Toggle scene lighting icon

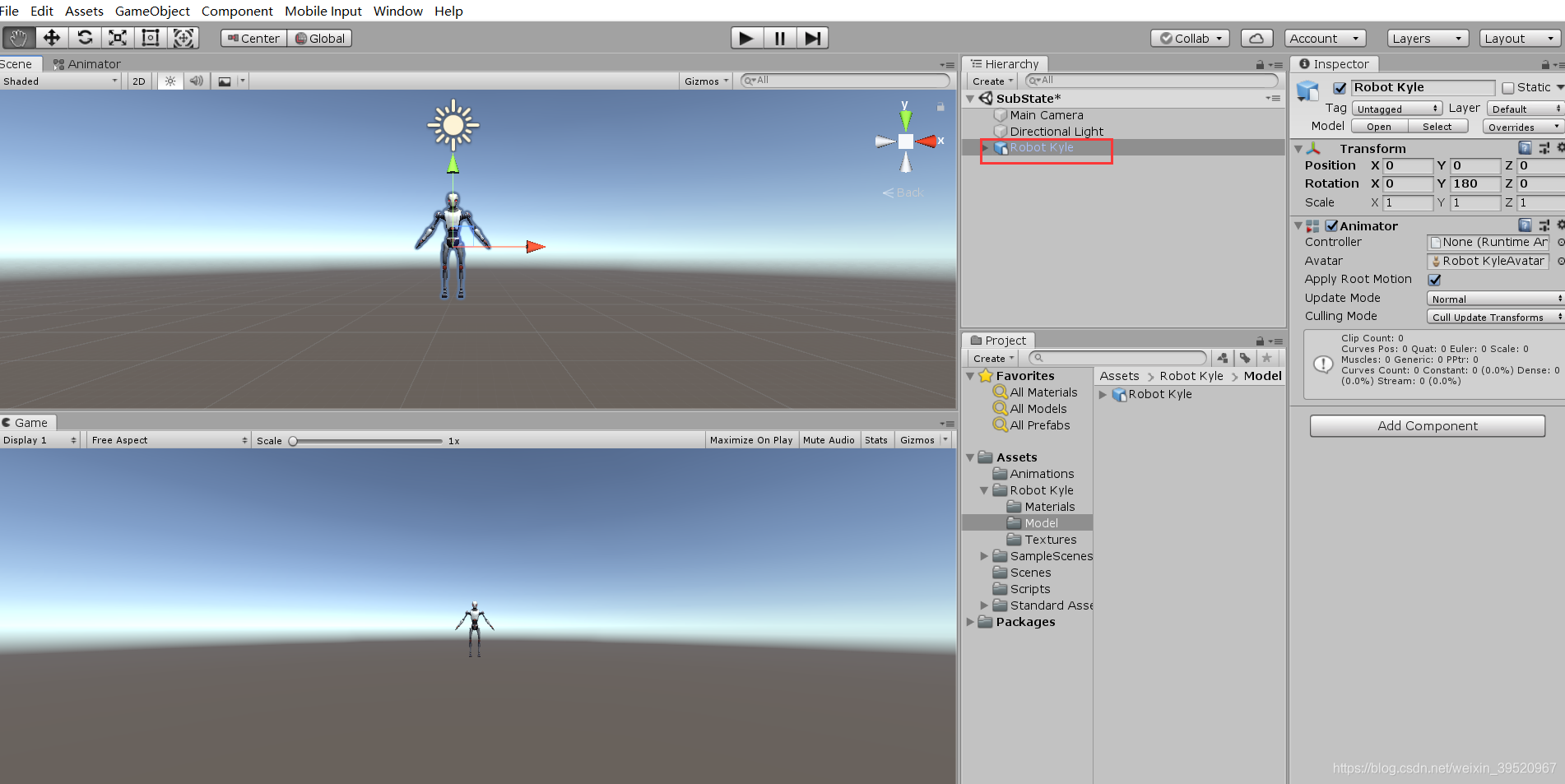pos(170,81)
